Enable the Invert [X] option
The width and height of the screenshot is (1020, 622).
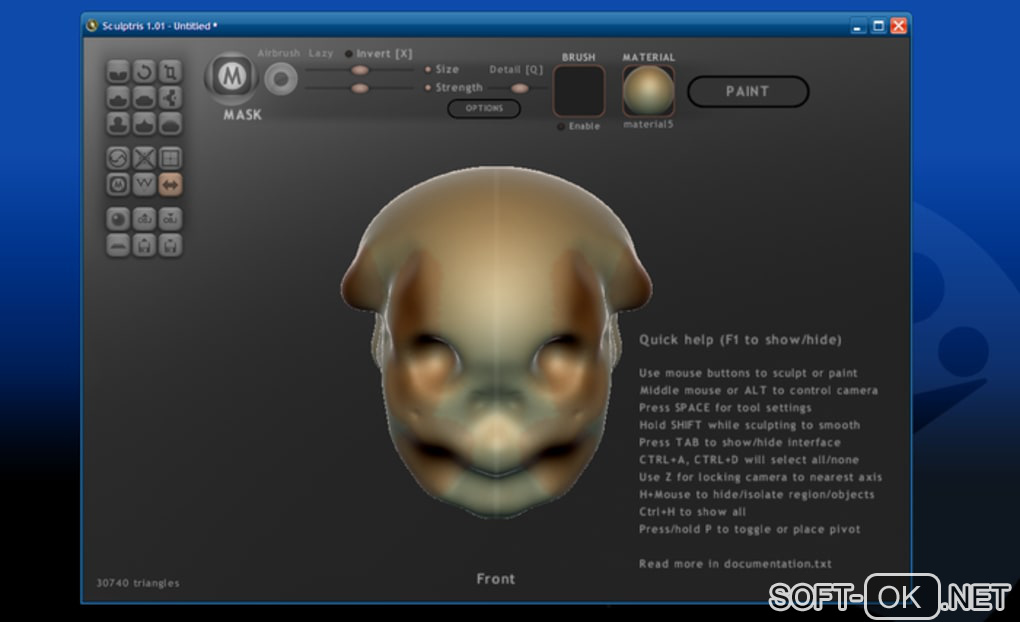379,53
